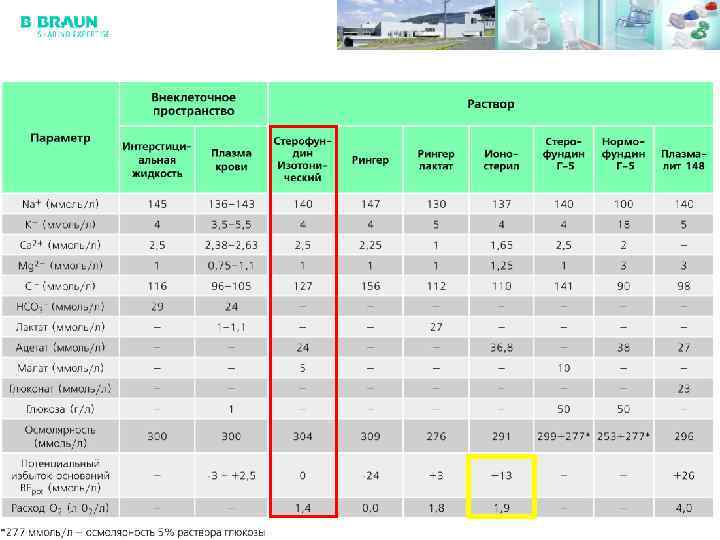Click the 'Рингер лактат' column header

[x=436, y=159]
